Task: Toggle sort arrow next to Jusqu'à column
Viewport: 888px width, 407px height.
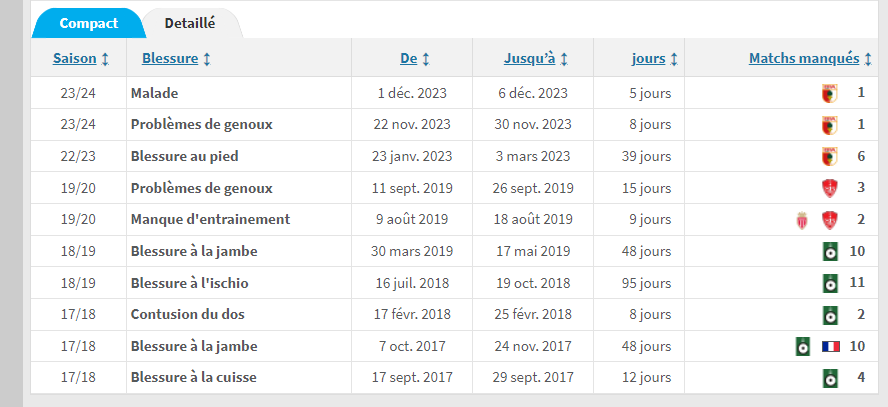Action: click(564, 59)
